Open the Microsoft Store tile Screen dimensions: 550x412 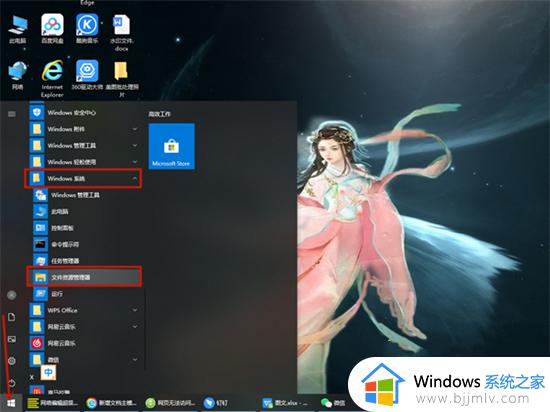[x=172, y=146]
